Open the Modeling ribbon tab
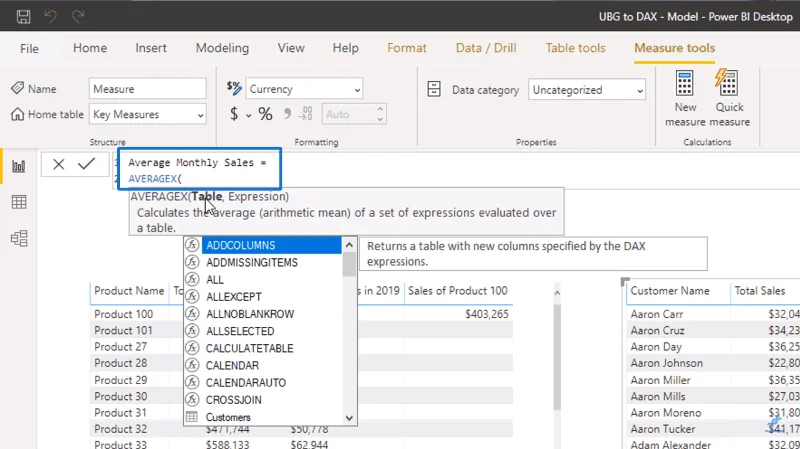This screenshot has height=449, width=800. pos(222,48)
